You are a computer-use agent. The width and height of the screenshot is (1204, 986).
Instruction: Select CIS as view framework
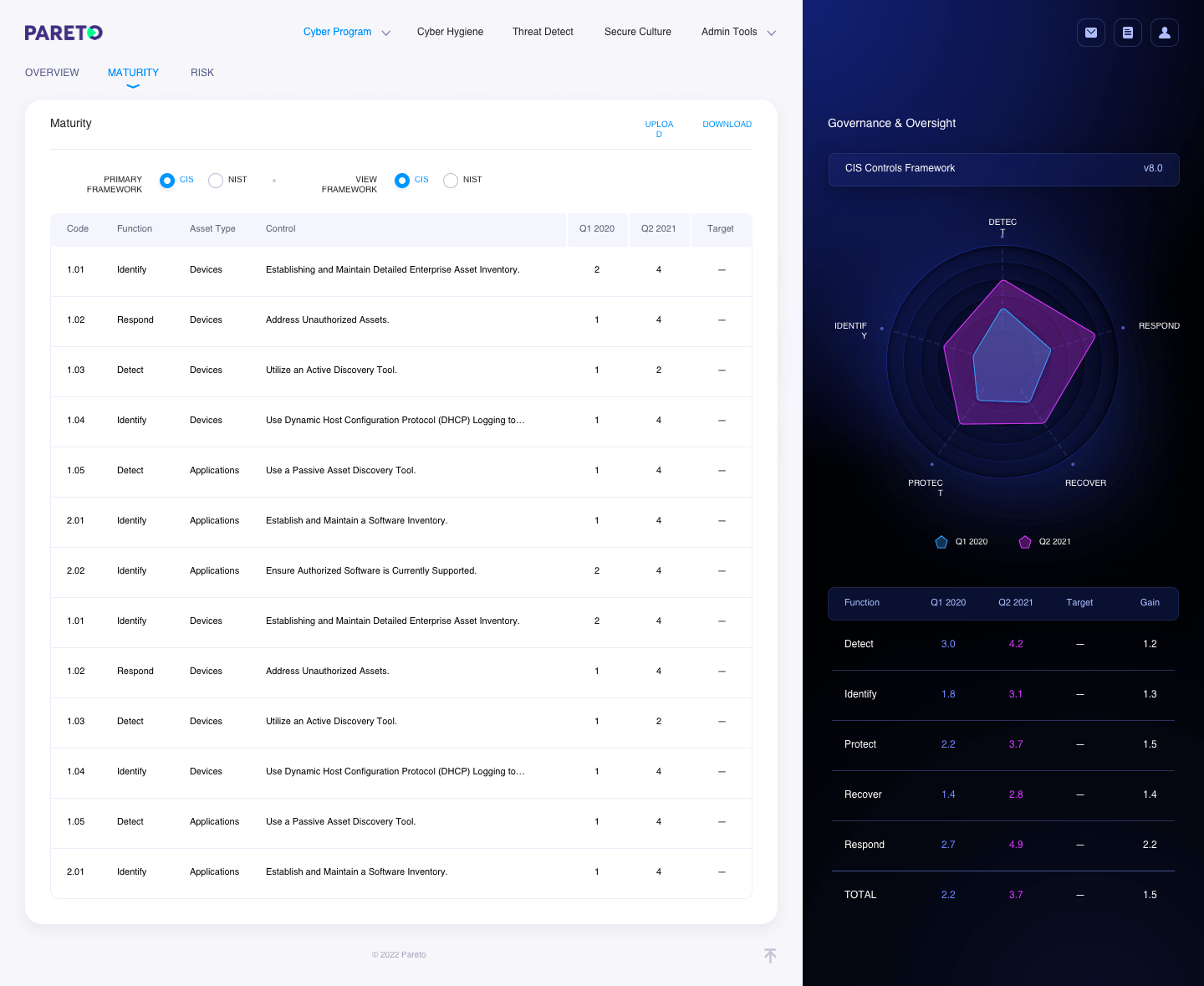(x=402, y=181)
